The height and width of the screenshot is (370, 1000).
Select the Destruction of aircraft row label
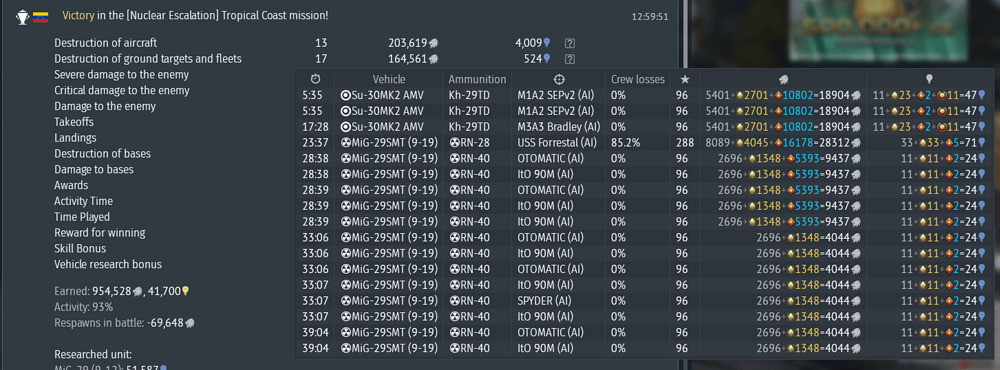tap(106, 43)
